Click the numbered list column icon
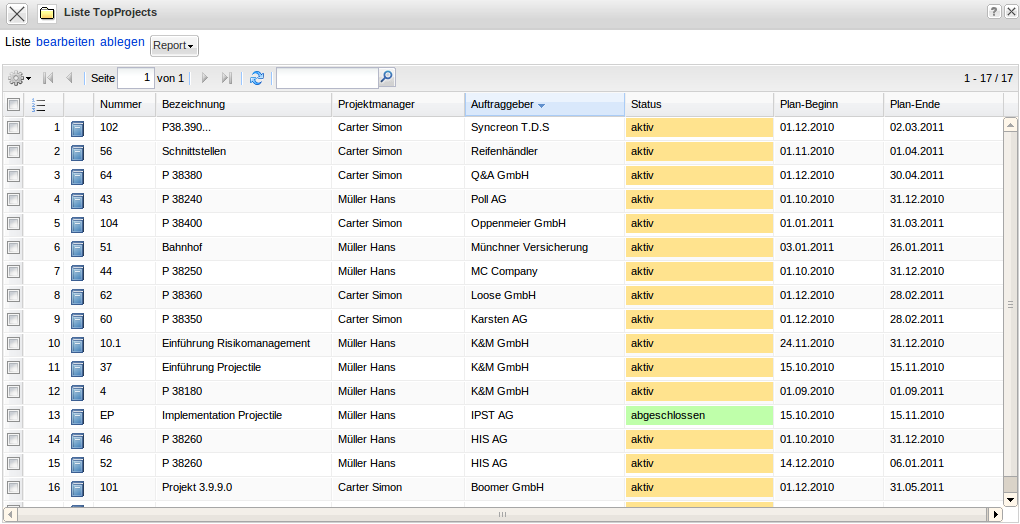The width and height of the screenshot is (1020, 524). tap(40, 104)
